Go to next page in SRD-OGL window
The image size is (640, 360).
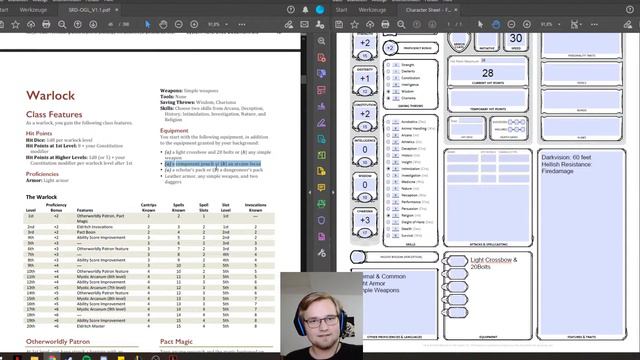(x=93, y=24)
